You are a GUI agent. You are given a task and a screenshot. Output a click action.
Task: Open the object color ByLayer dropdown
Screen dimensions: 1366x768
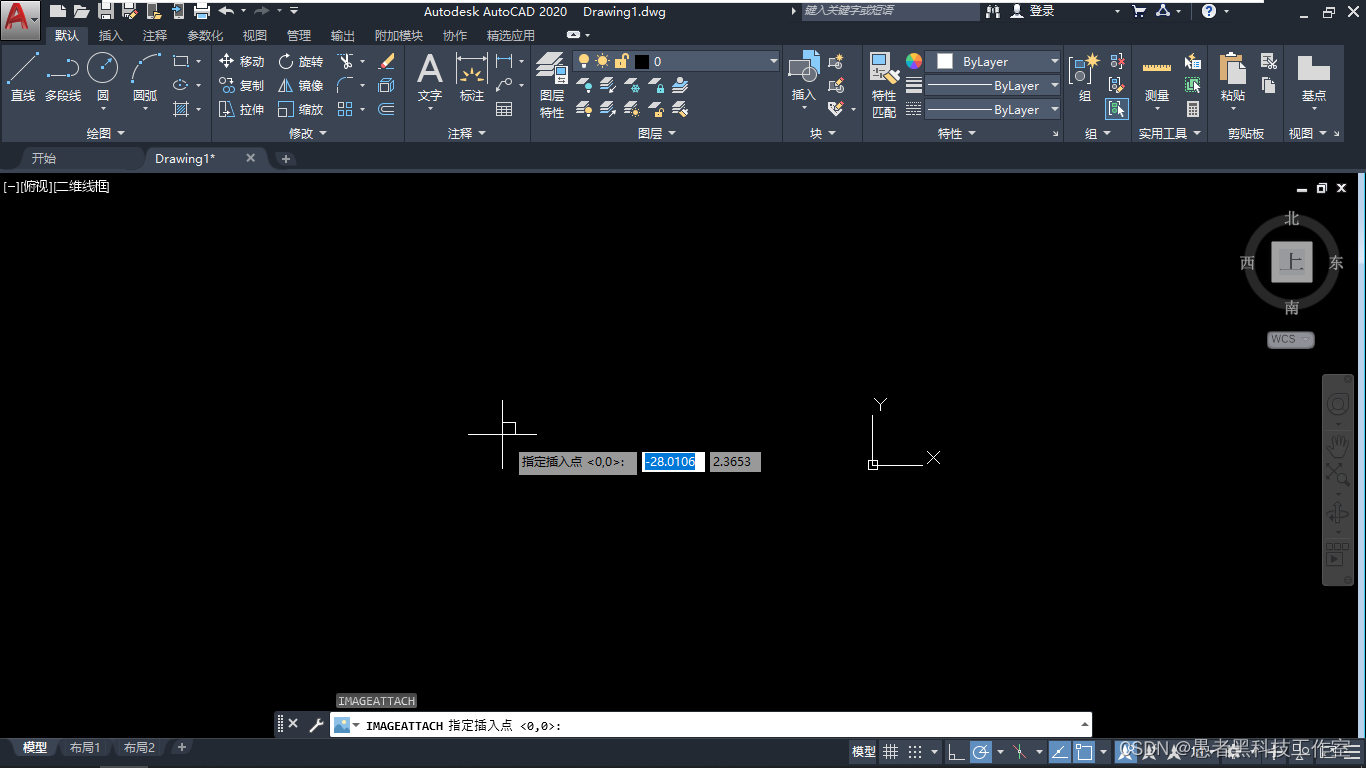pyautogui.click(x=992, y=61)
